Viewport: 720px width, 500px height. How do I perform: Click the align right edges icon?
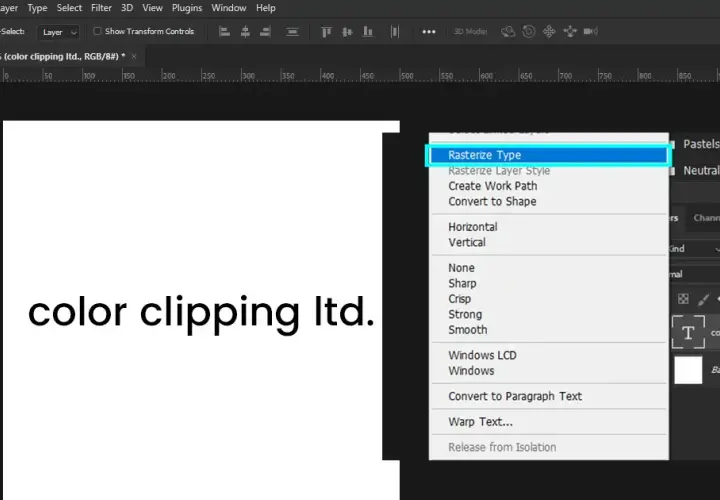click(x=265, y=32)
